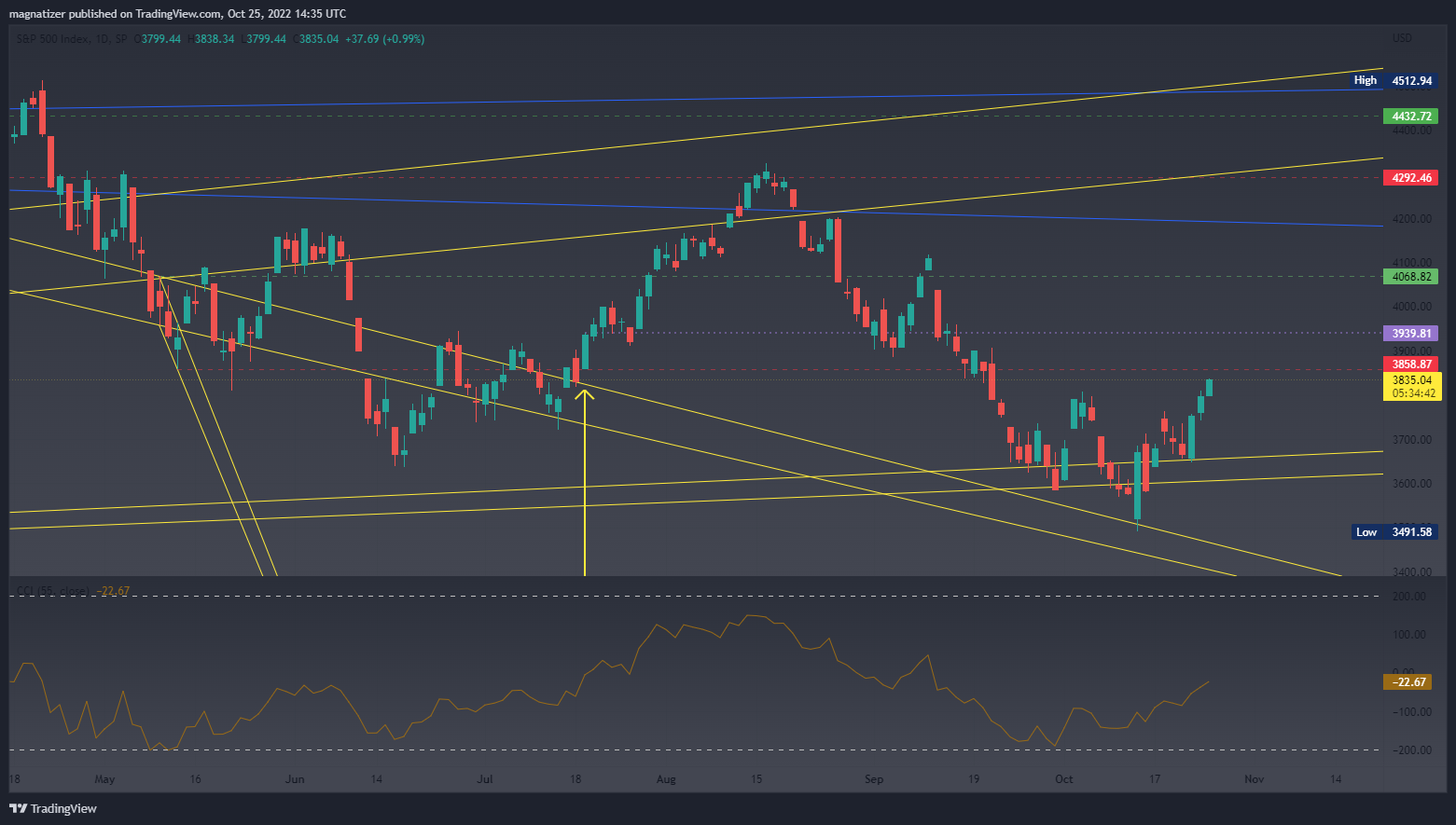Image resolution: width=1456 pixels, height=825 pixels.
Task: Click the 4512.94 high price value
Action: point(1411,80)
